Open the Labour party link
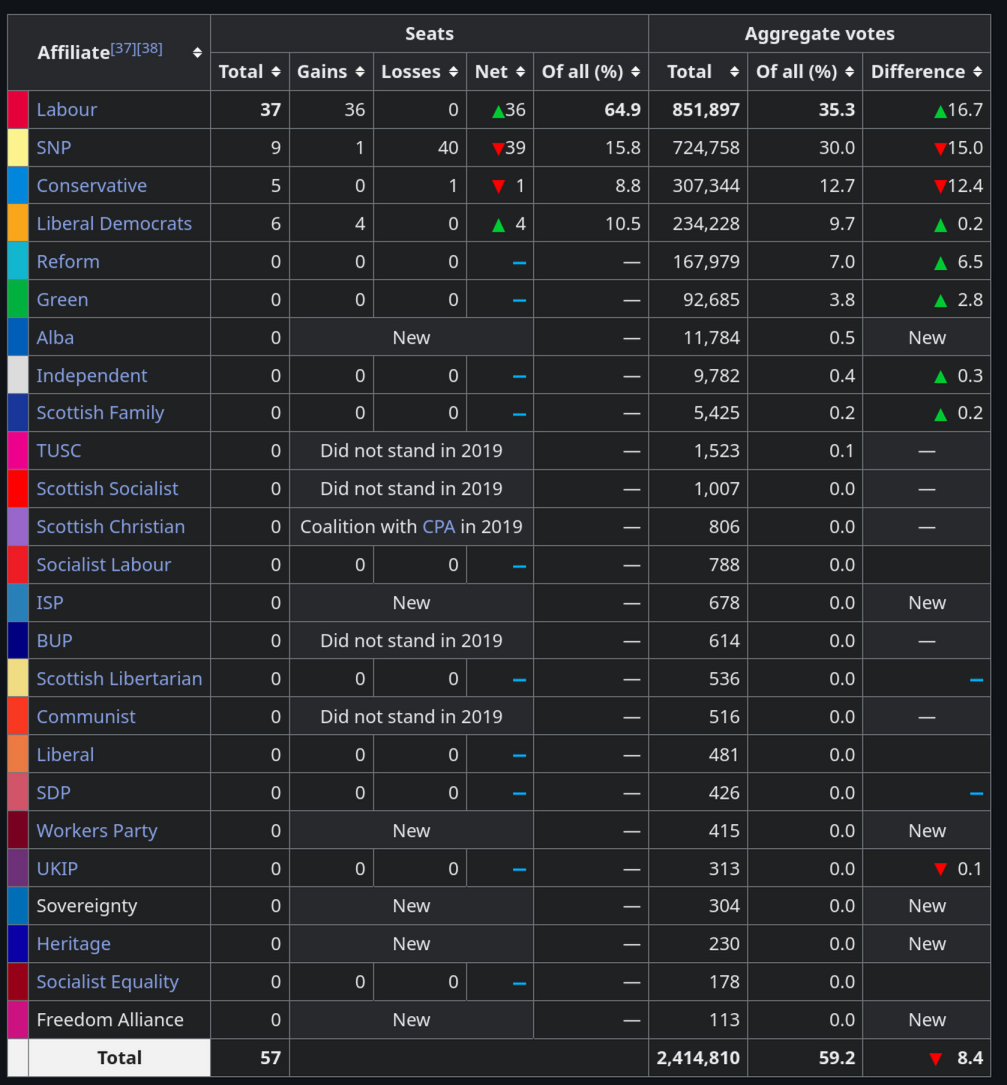 [x=66, y=109]
